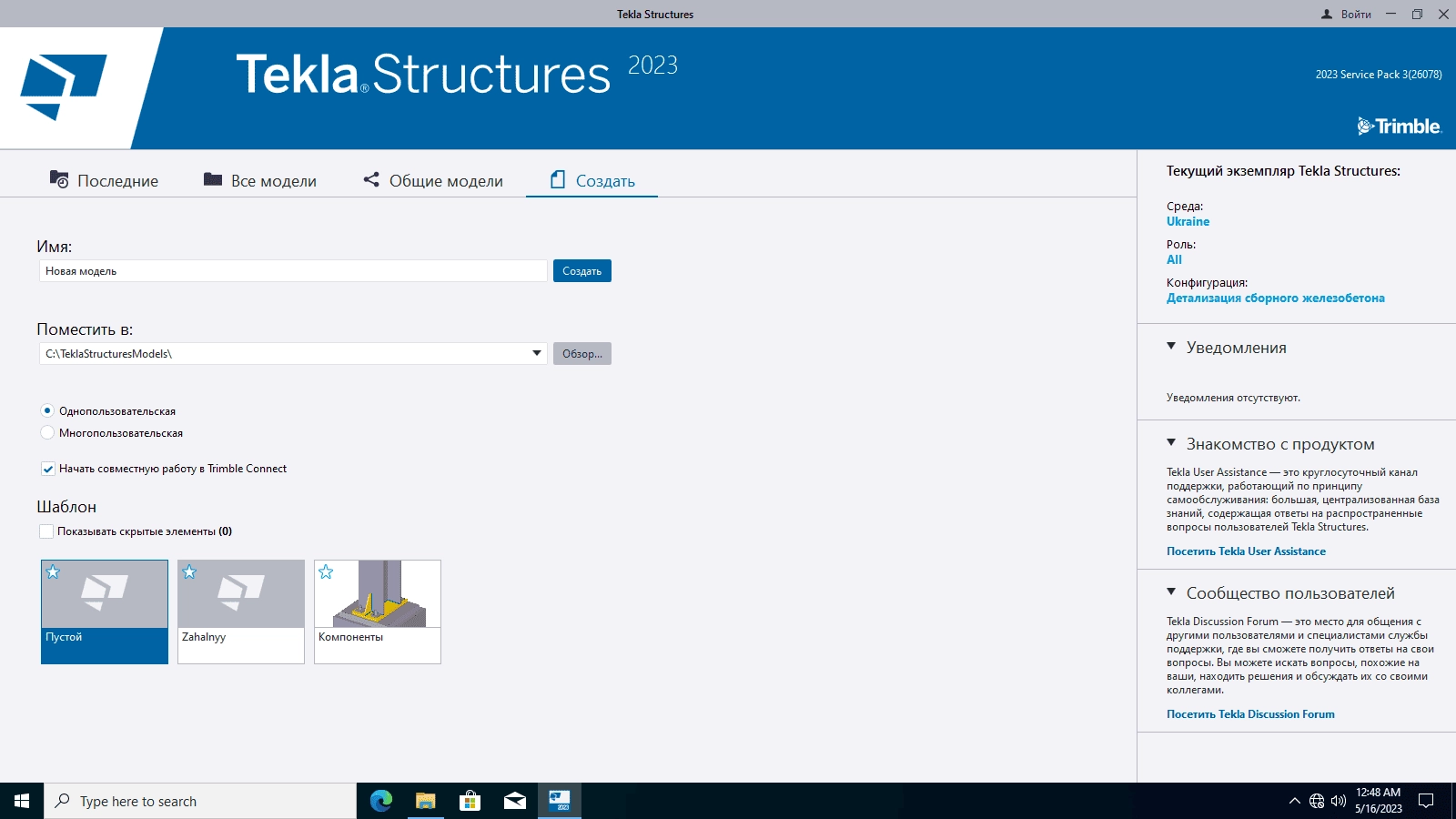Viewport: 1456px width, 819px height.
Task: Click the 2023 Service Pack 3 text
Action: [1378, 75]
